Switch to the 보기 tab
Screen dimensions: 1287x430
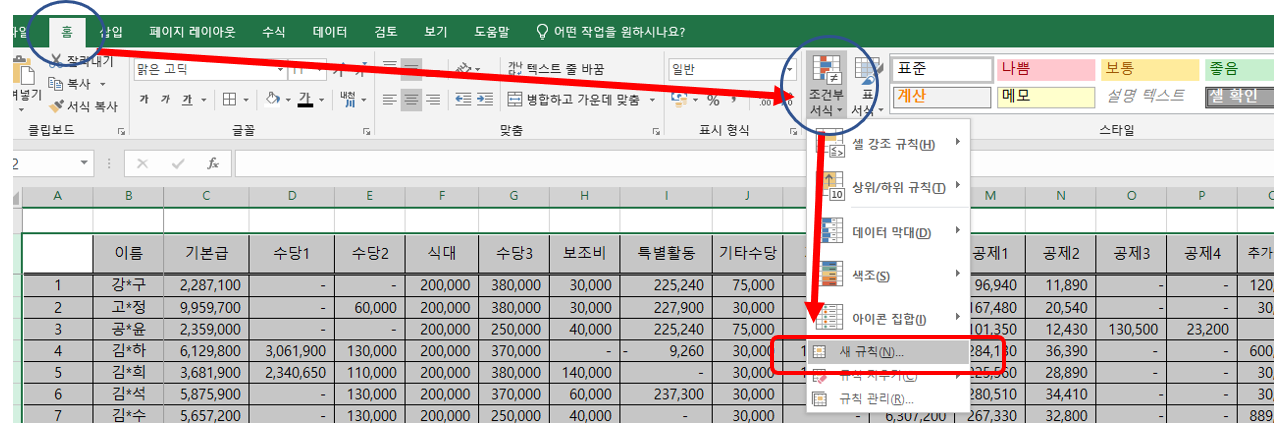click(x=435, y=31)
